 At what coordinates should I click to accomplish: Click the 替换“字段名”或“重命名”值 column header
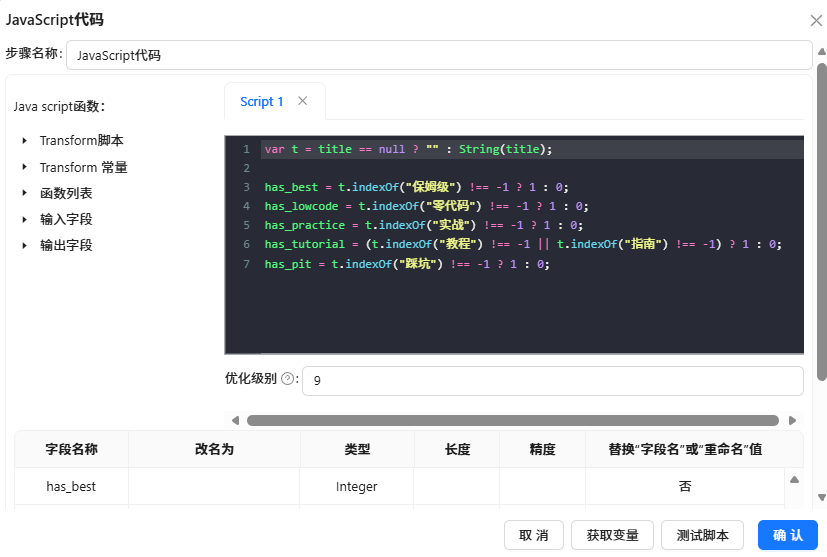685,449
